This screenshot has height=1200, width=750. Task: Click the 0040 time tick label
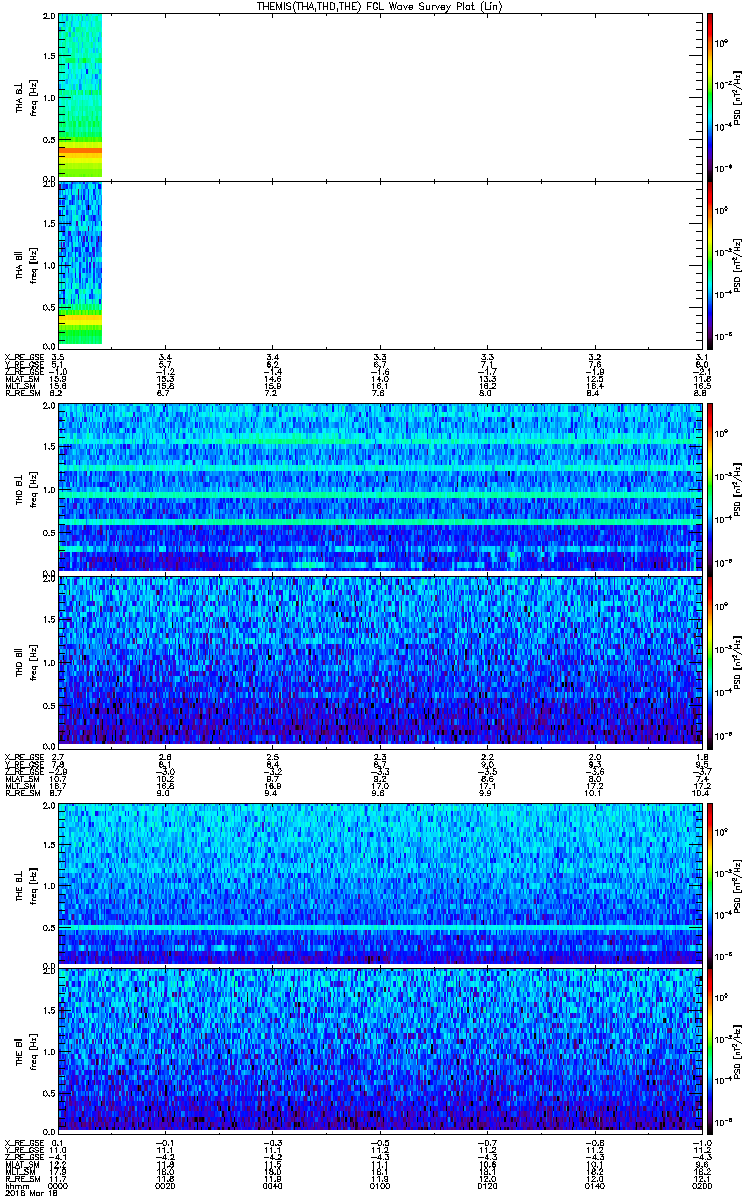click(273, 1184)
